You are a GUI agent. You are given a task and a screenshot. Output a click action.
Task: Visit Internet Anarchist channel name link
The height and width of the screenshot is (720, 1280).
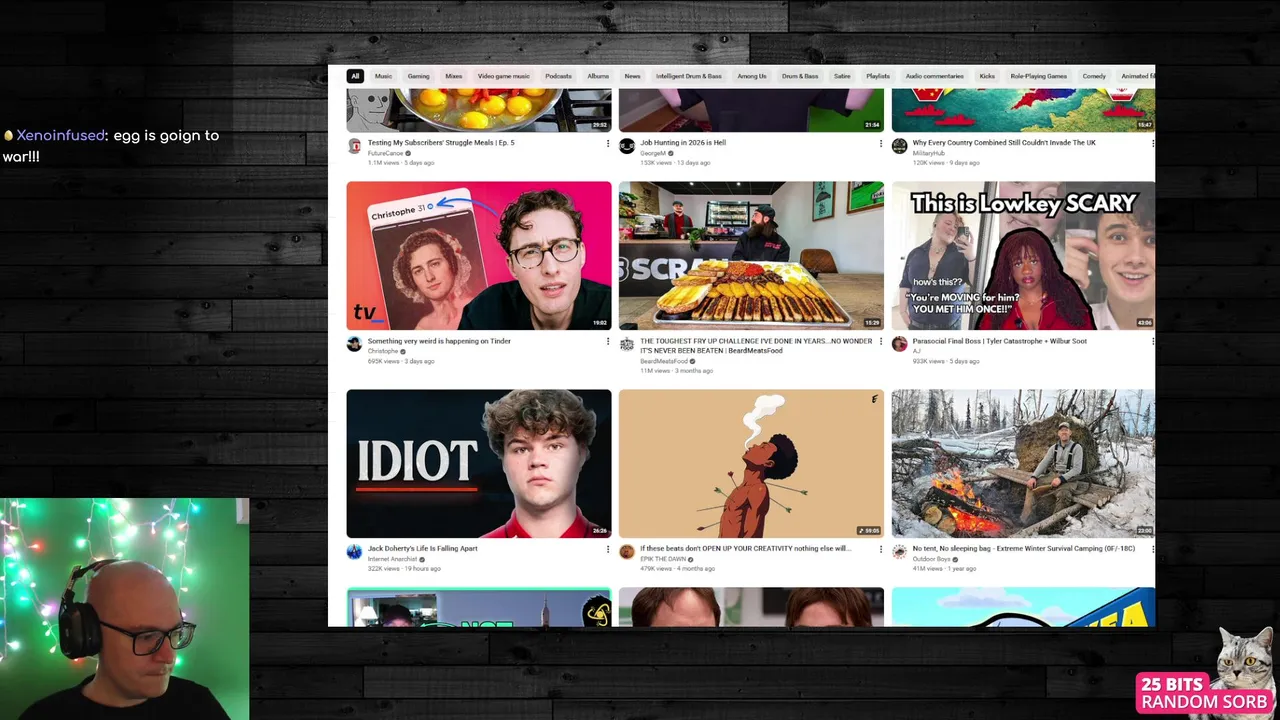pyautogui.click(x=392, y=559)
